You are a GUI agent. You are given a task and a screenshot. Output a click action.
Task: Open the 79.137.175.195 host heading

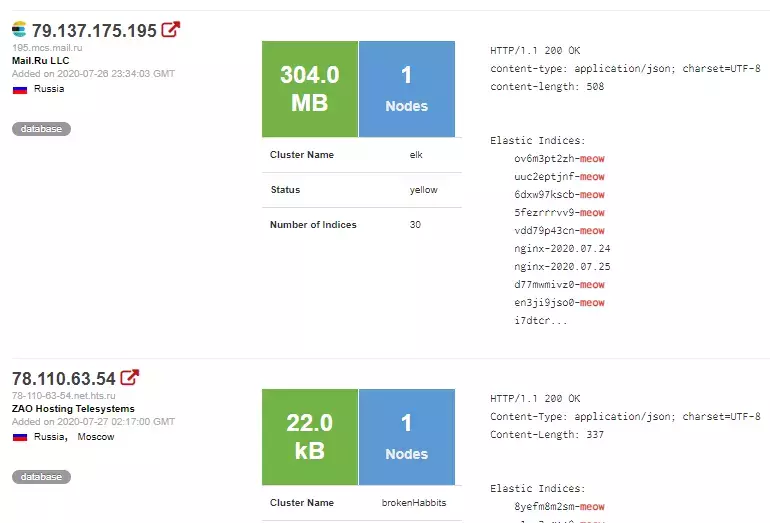(94, 30)
